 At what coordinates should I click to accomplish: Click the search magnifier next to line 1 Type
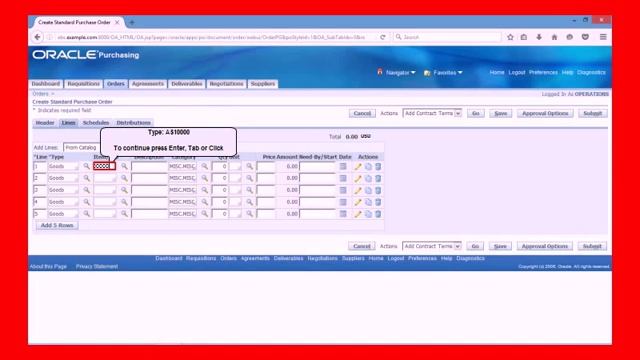tap(87, 167)
